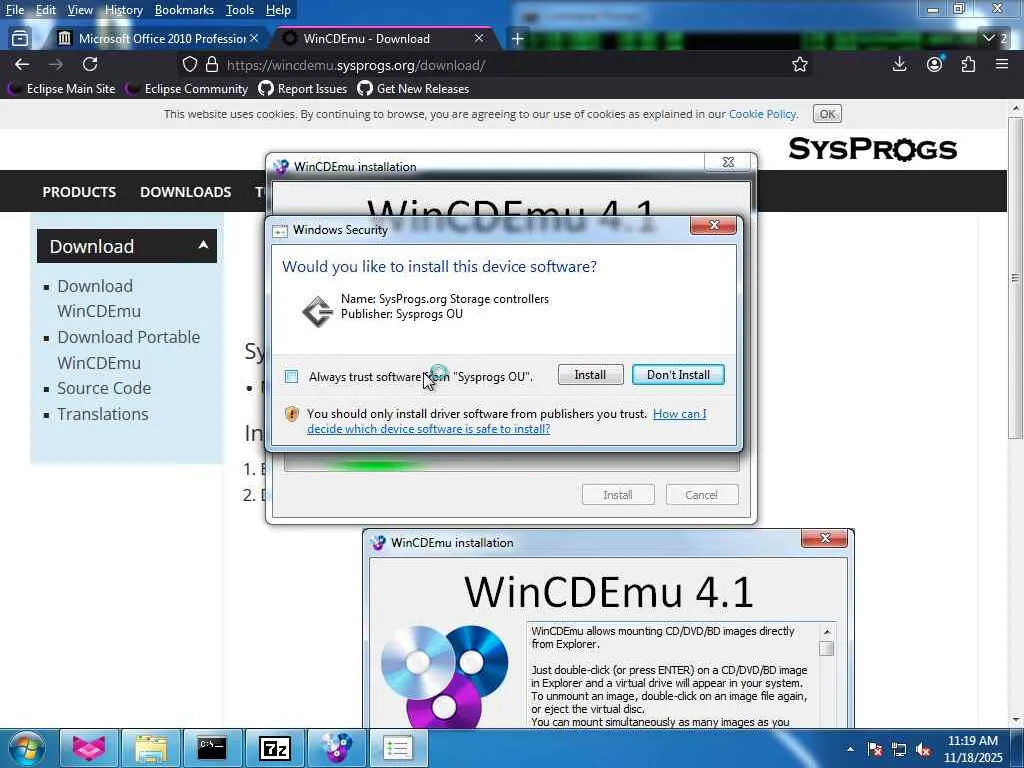The width and height of the screenshot is (1024, 768).
Task: Switch to Microsoft Office 2010 Professional tab
Action: [156, 39]
